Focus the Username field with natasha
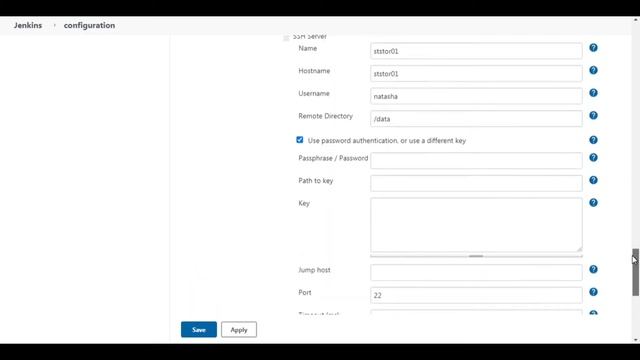Viewport: 640px width, 360px height. pos(476,96)
